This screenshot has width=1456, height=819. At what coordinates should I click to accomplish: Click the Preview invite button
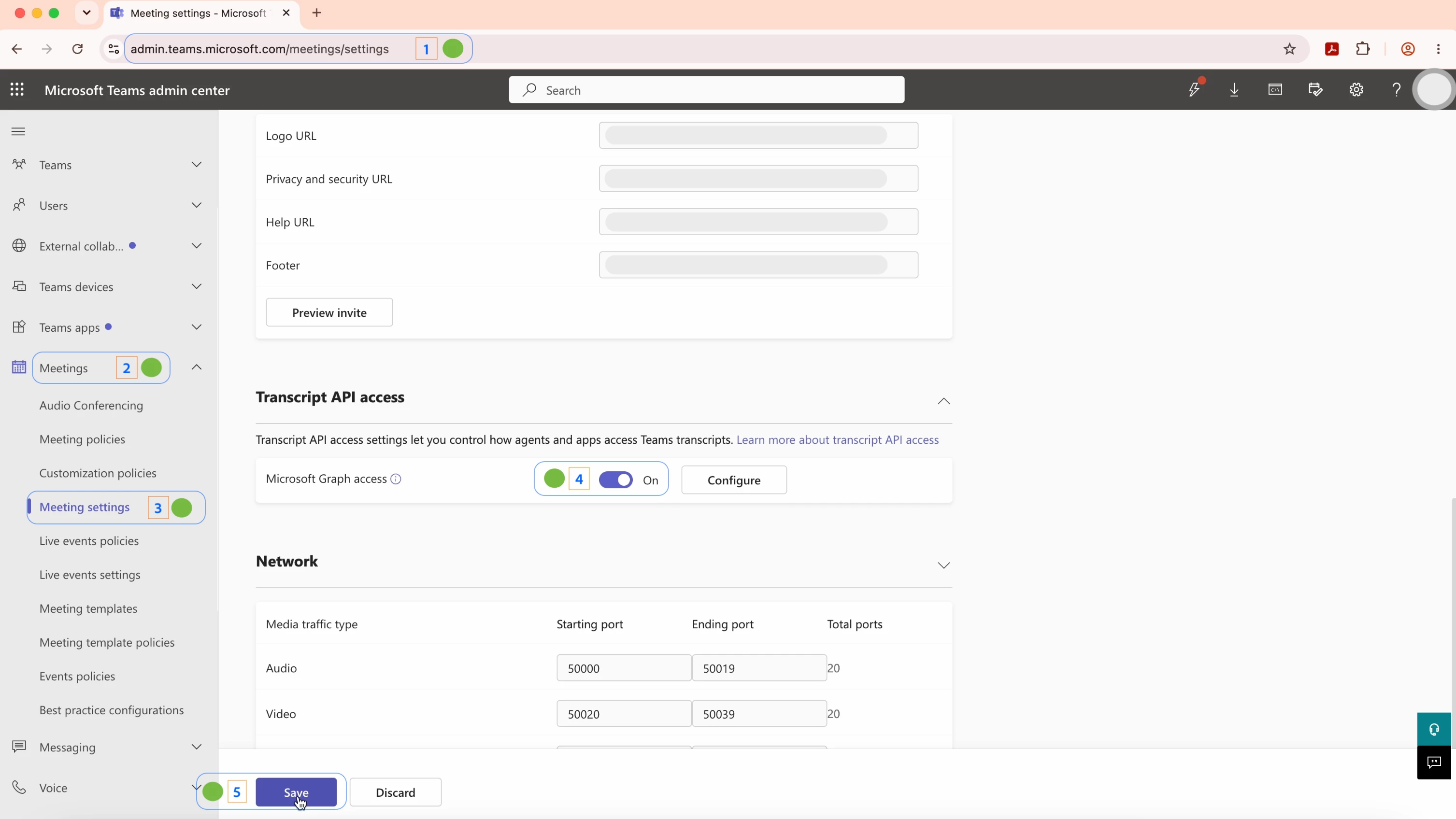pos(329,312)
